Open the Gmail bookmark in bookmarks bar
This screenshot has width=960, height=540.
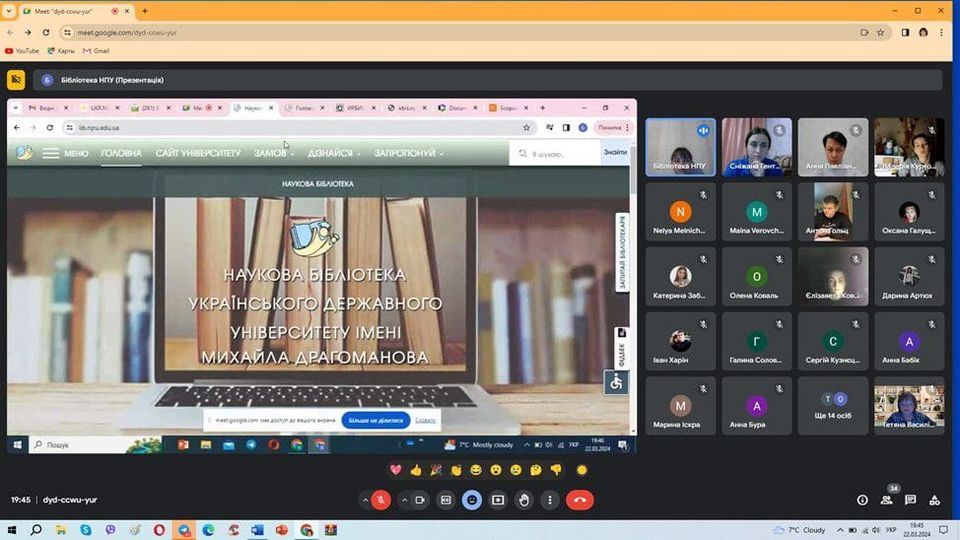(x=96, y=50)
